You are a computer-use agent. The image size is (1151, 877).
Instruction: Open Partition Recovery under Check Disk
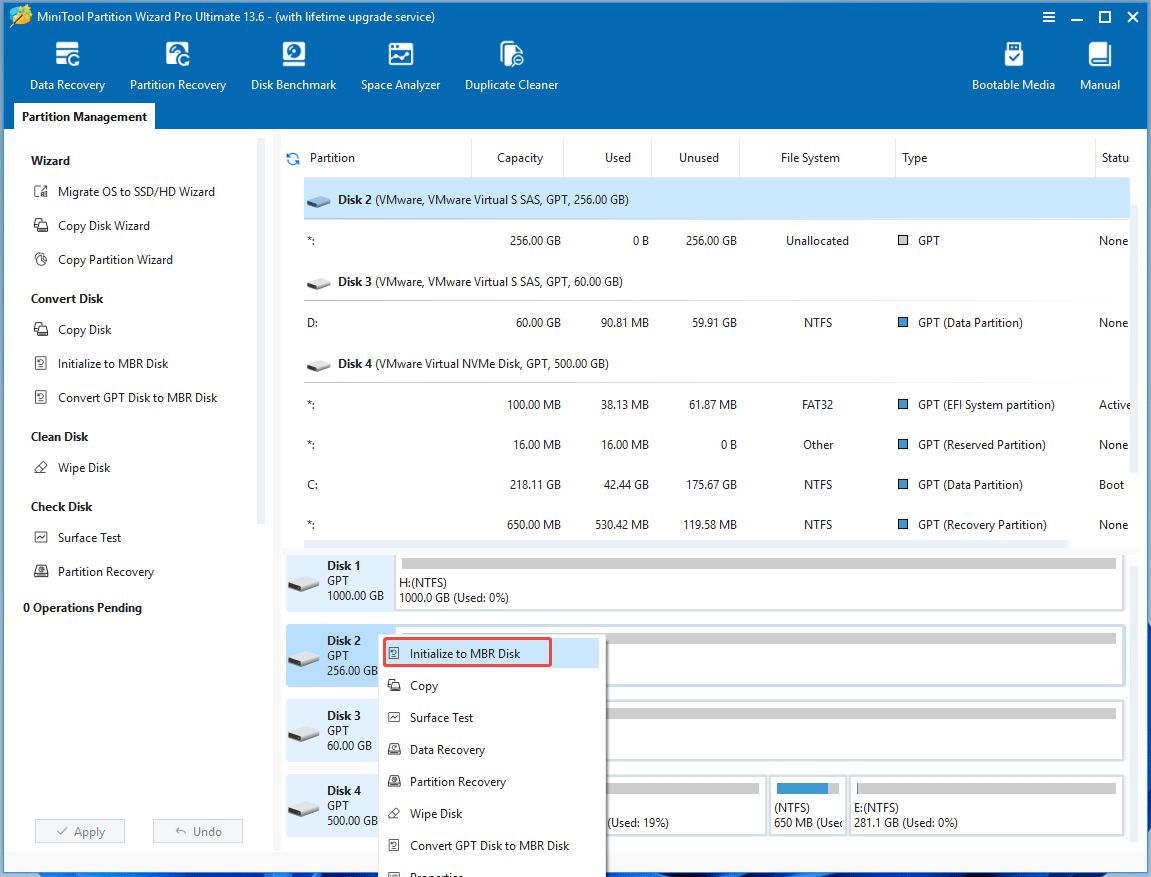point(94,572)
